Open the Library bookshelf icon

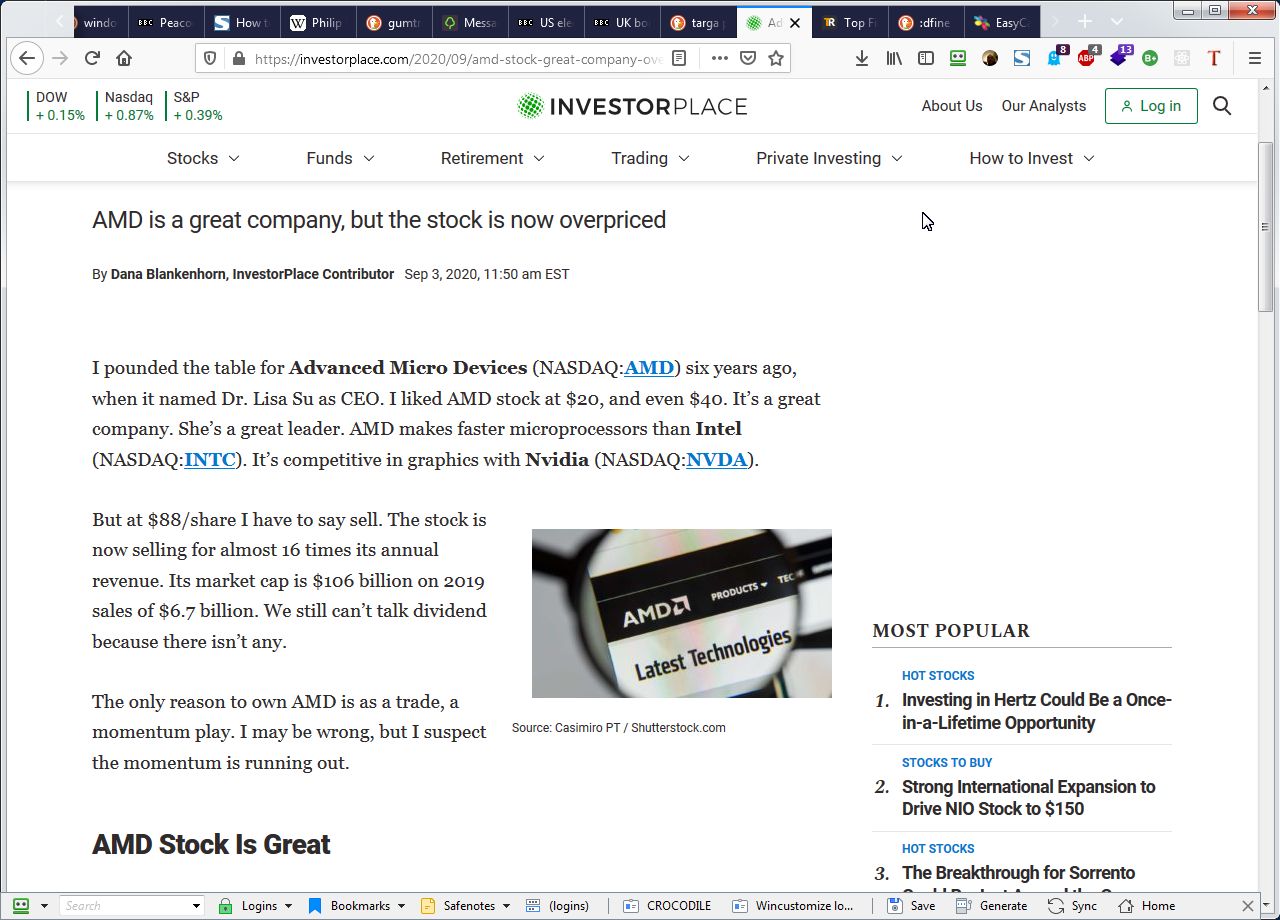click(x=894, y=58)
